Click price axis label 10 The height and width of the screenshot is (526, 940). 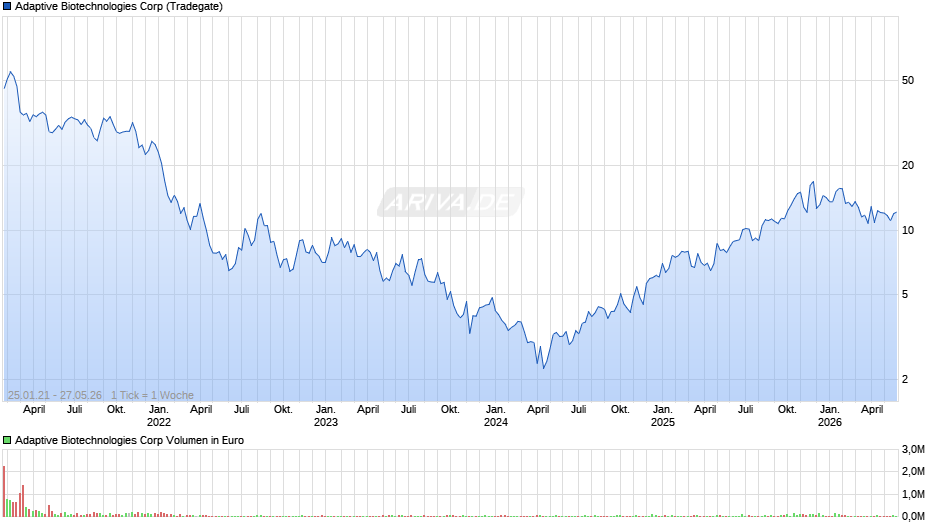[908, 230]
